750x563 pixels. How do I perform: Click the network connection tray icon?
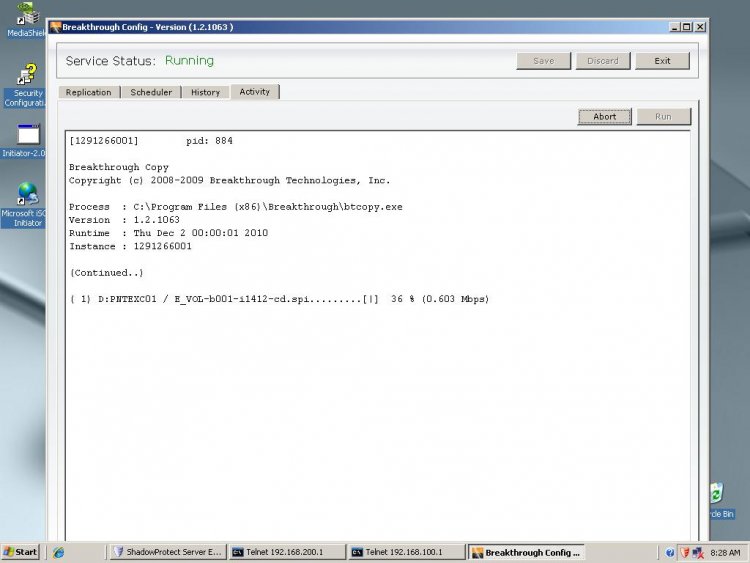pyautogui.click(x=698, y=553)
